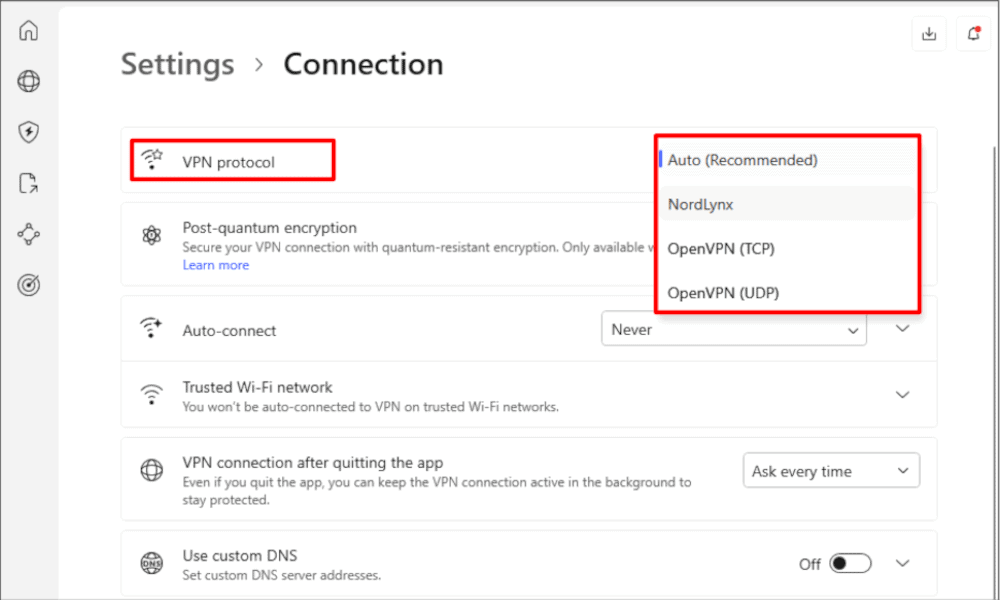Open the Ask every time dropdown
The height and width of the screenshot is (600, 1000).
[831, 471]
